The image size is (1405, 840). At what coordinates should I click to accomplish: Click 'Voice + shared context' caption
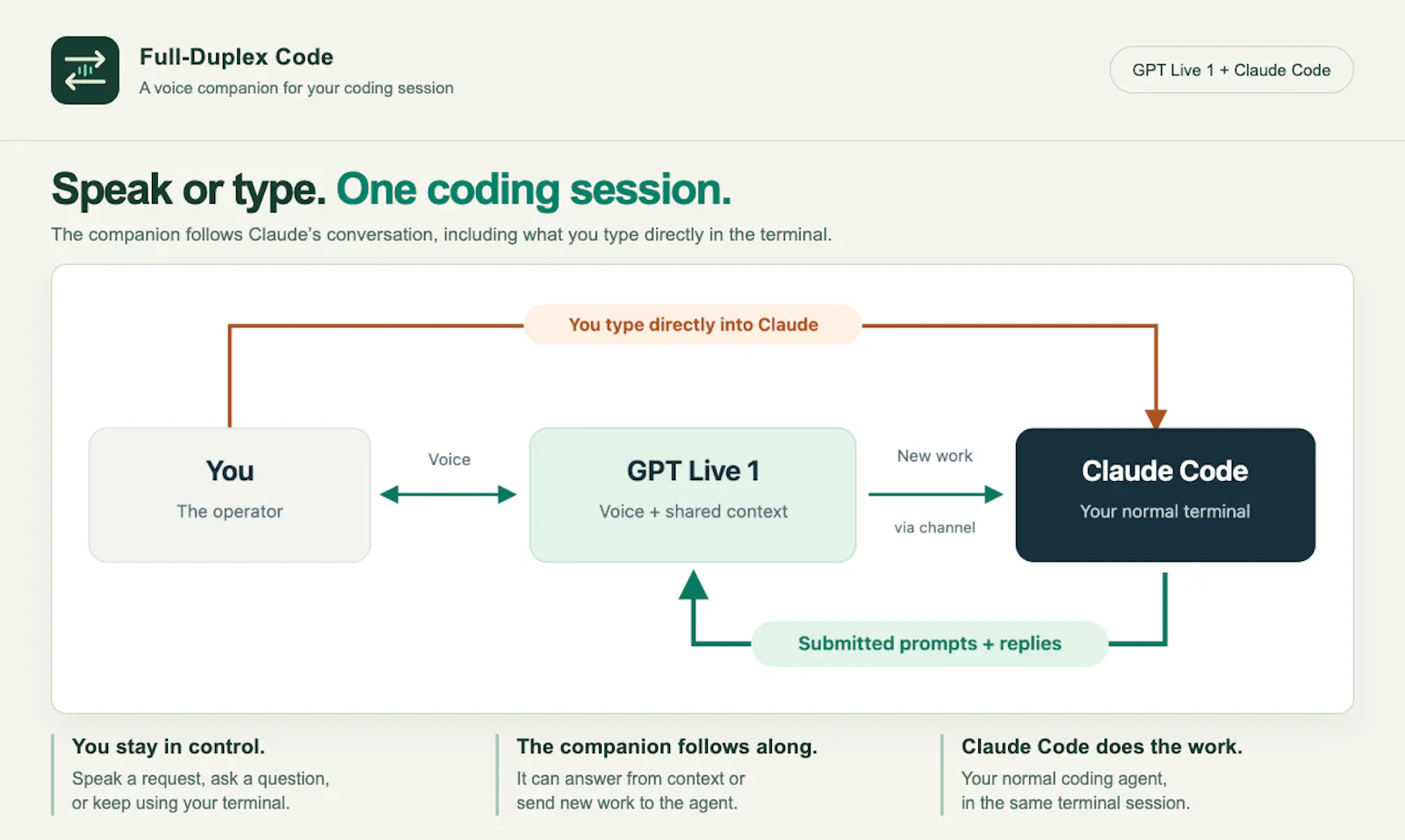click(x=694, y=512)
